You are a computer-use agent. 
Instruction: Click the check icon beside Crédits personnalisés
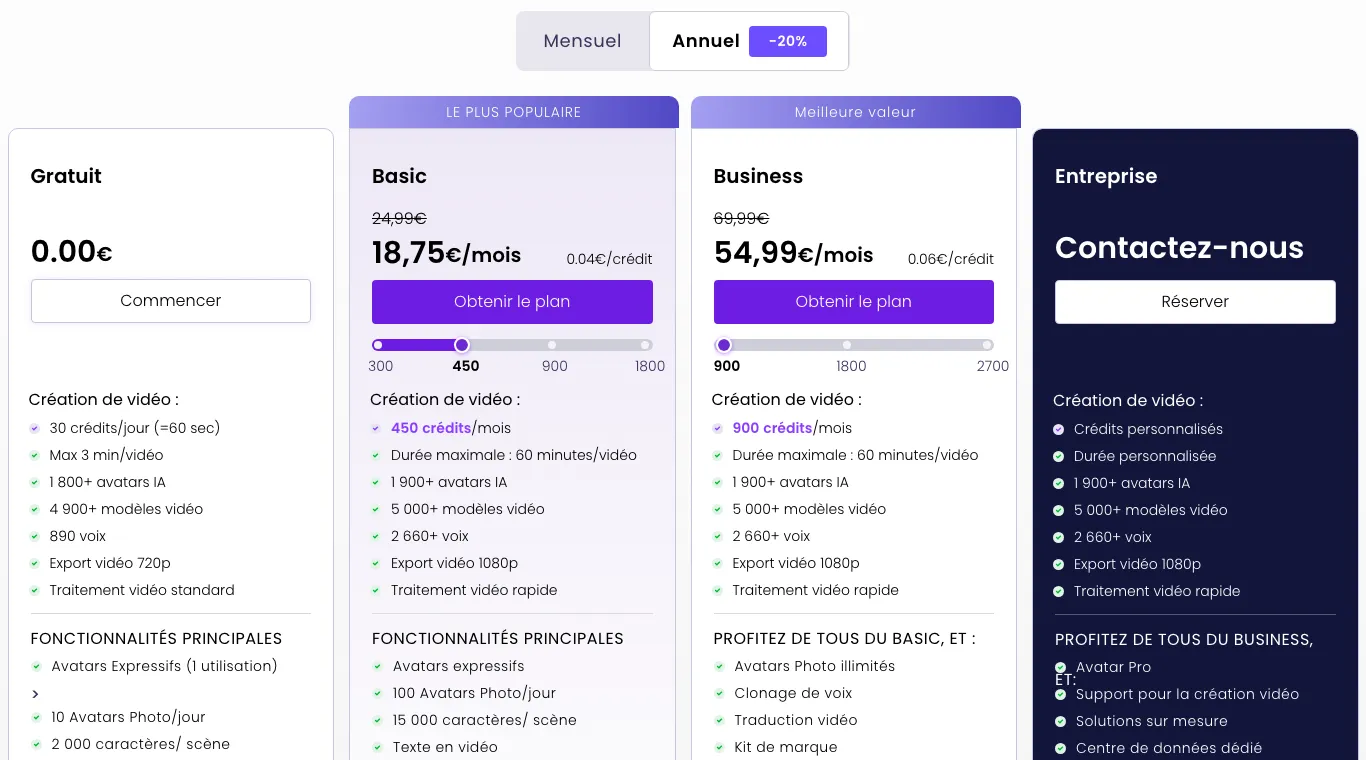point(1059,429)
